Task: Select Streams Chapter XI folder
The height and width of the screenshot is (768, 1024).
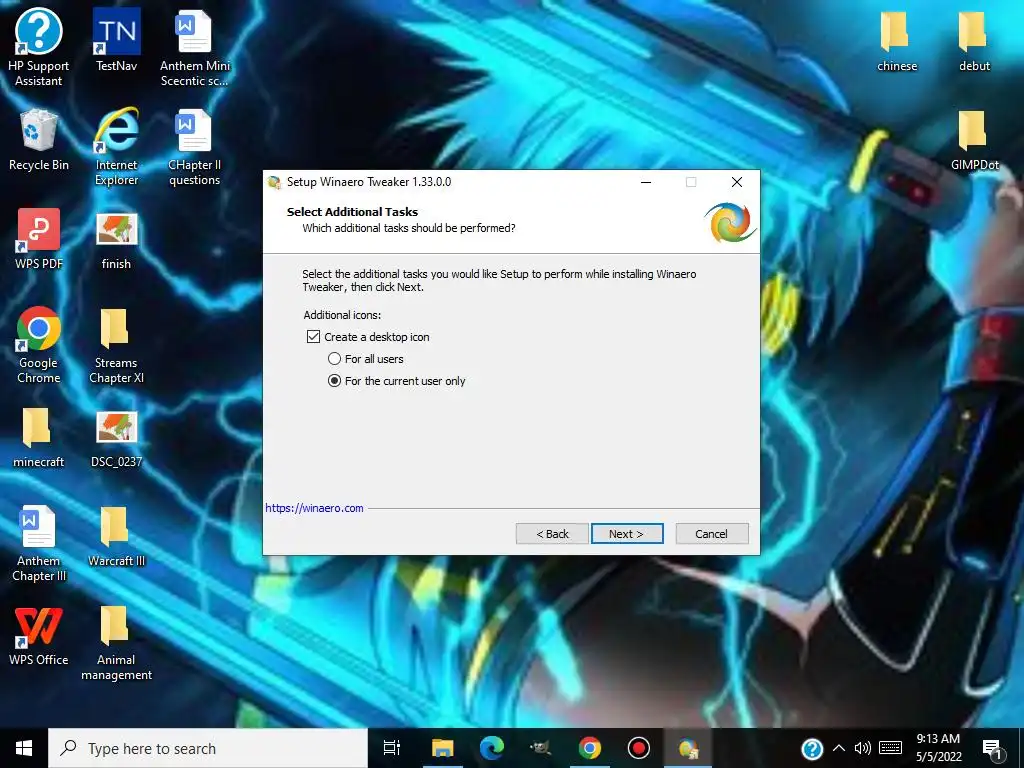Action: [116, 346]
